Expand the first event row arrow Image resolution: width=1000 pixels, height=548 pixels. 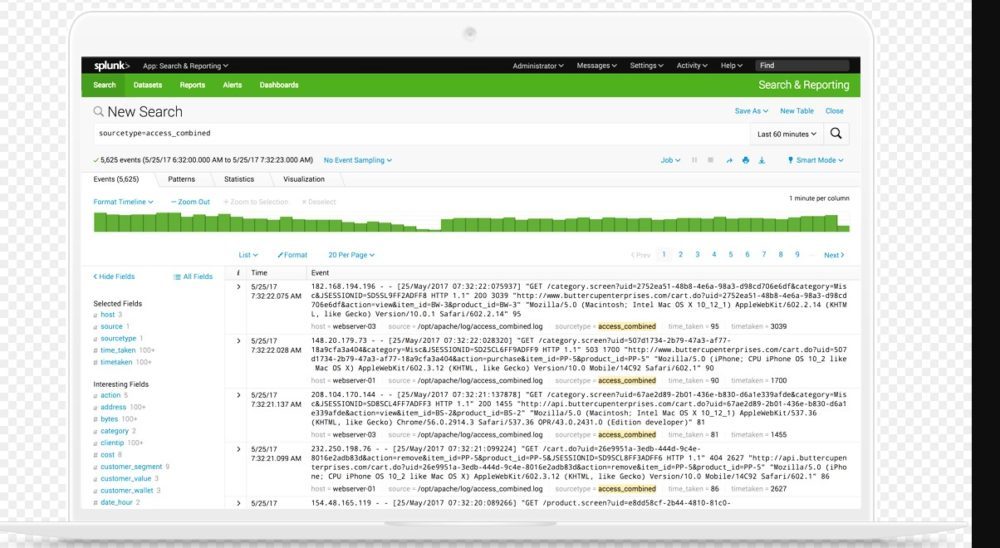pyautogui.click(x=238, y=288)
